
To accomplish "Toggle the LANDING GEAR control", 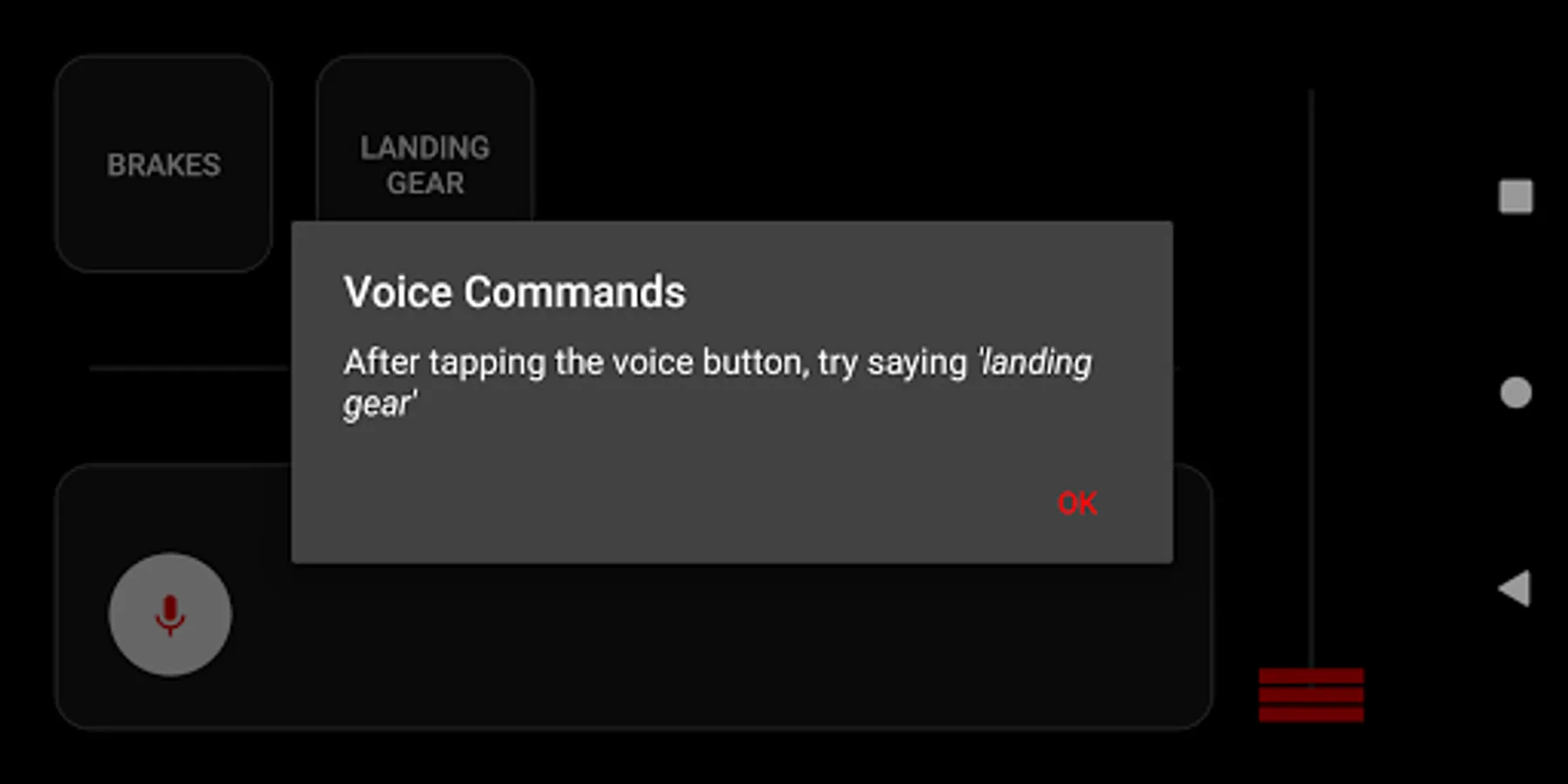I will [425, 139].
